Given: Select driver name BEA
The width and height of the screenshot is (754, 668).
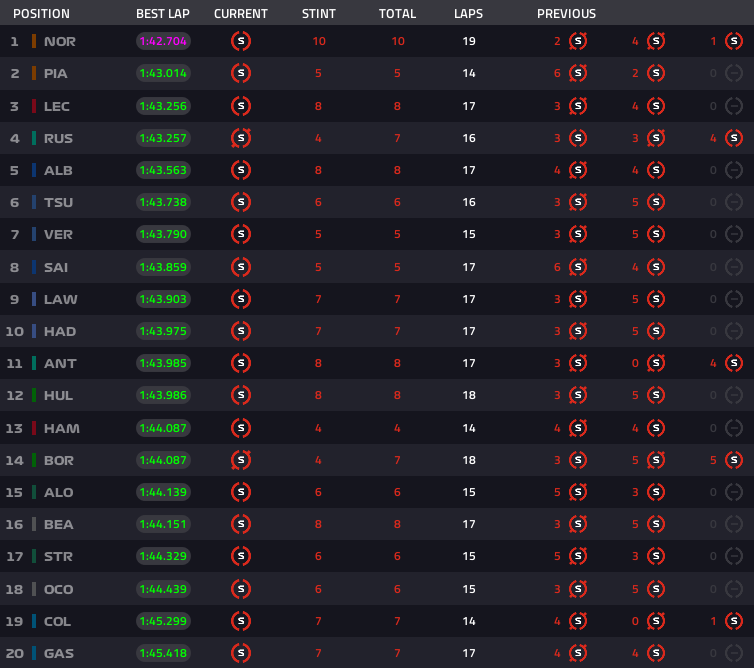Looking at the screenshot, I should click(58, 524).
